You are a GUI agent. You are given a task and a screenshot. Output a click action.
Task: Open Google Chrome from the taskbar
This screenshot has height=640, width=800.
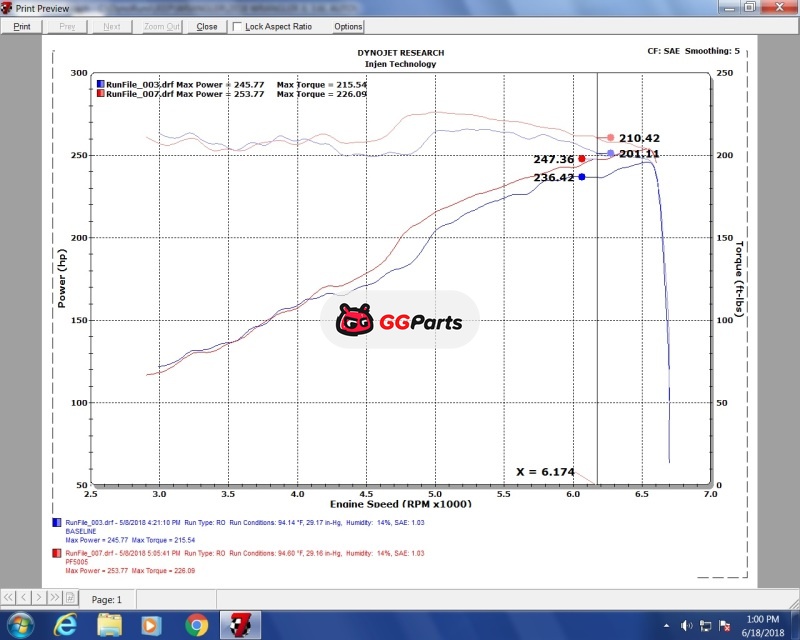pos(196,625)
